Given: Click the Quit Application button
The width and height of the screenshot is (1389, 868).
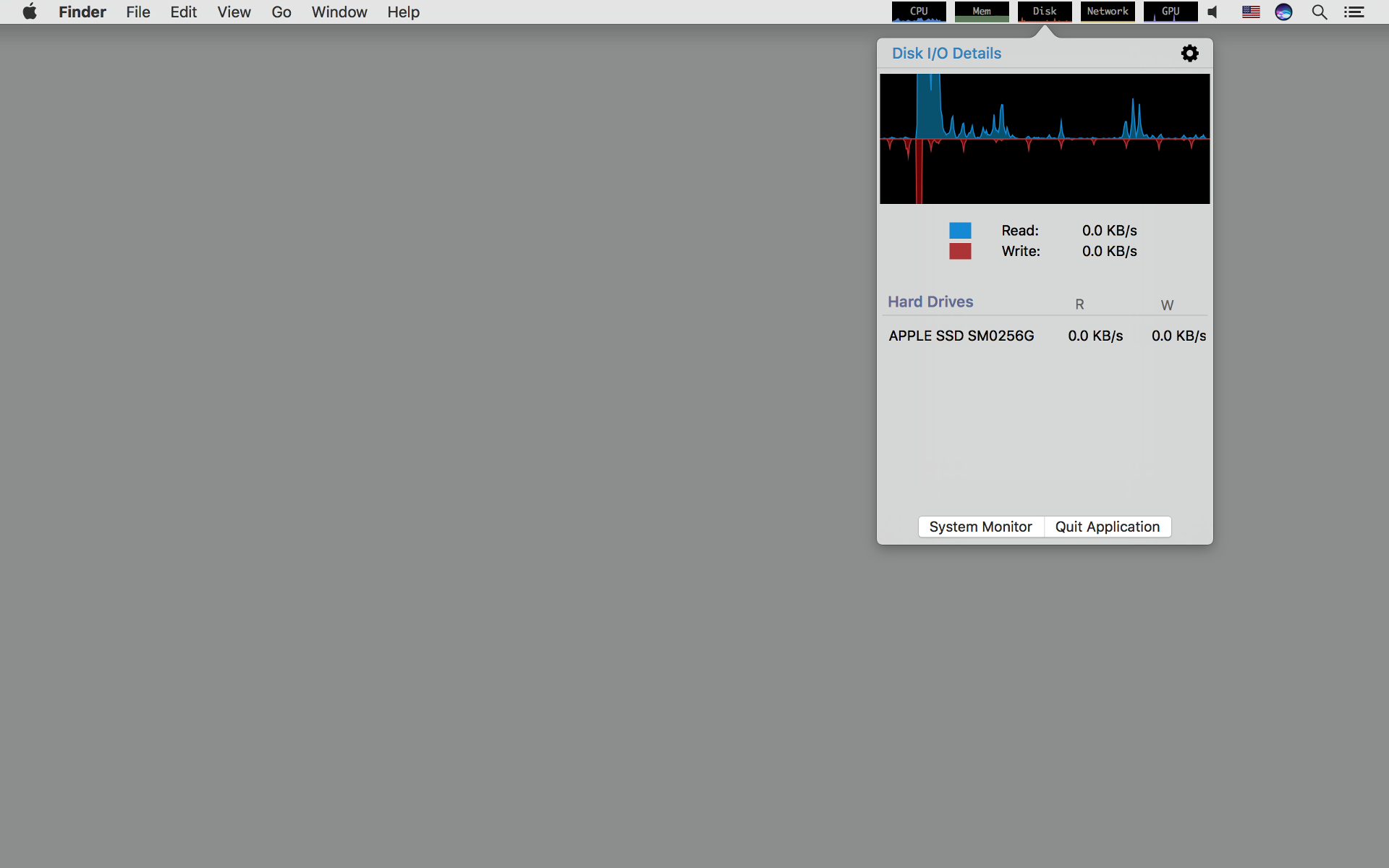Looking at the screenshot, I should tap(1107, 527).
